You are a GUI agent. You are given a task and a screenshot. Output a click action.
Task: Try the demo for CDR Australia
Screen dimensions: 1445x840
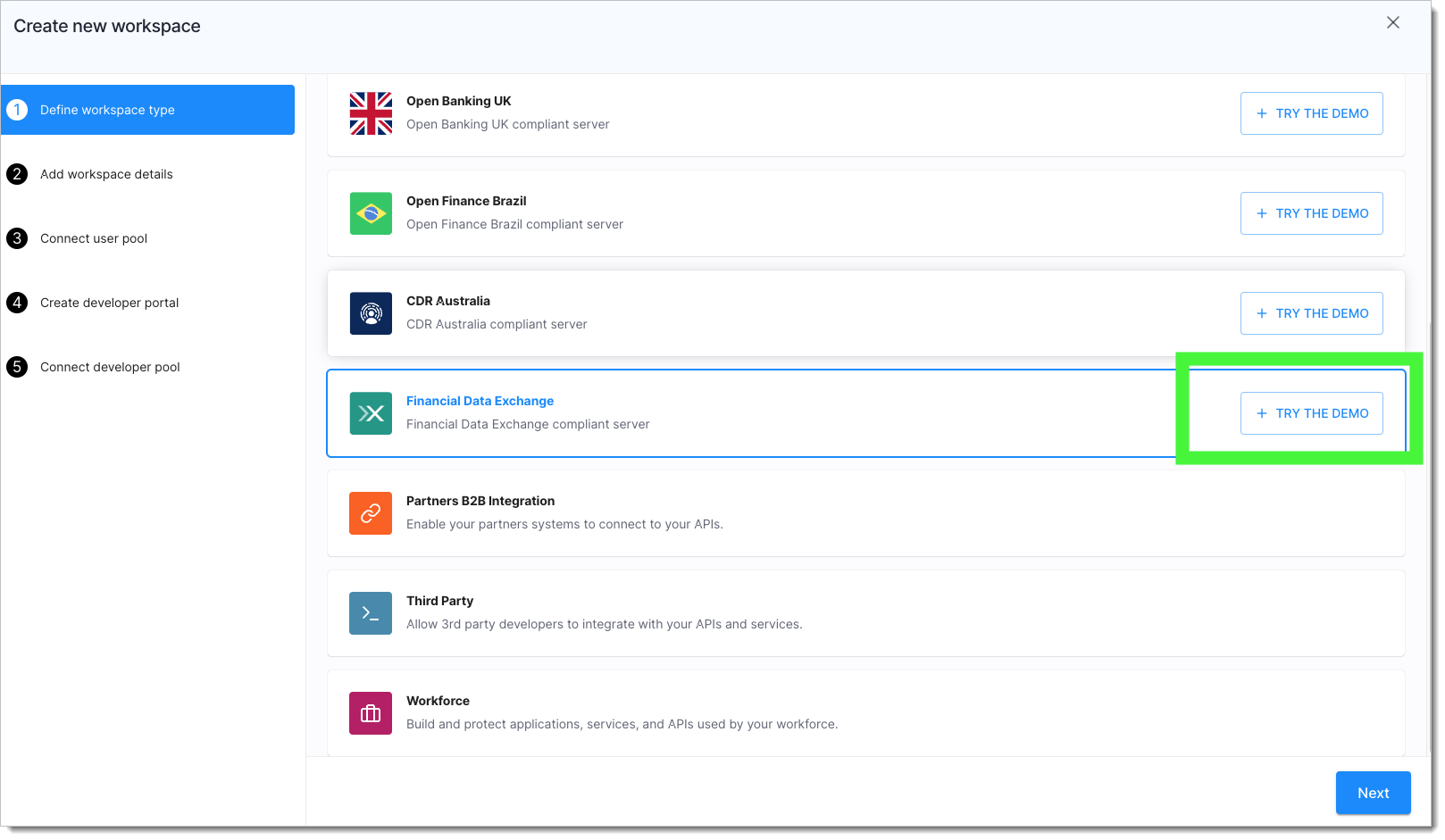1311,313
